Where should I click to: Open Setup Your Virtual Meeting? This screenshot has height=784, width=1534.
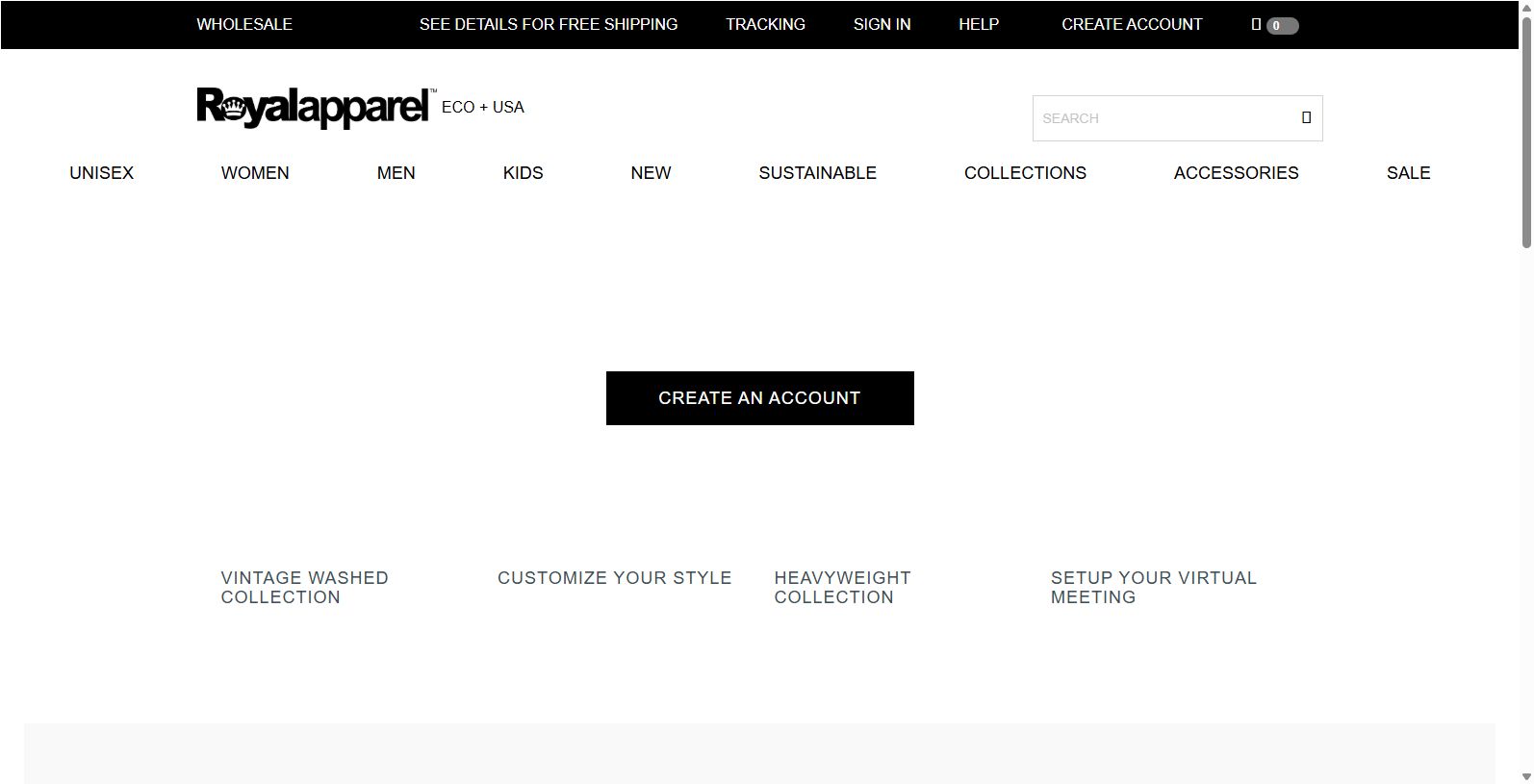pyautogui.click(x=1153, y=588)
